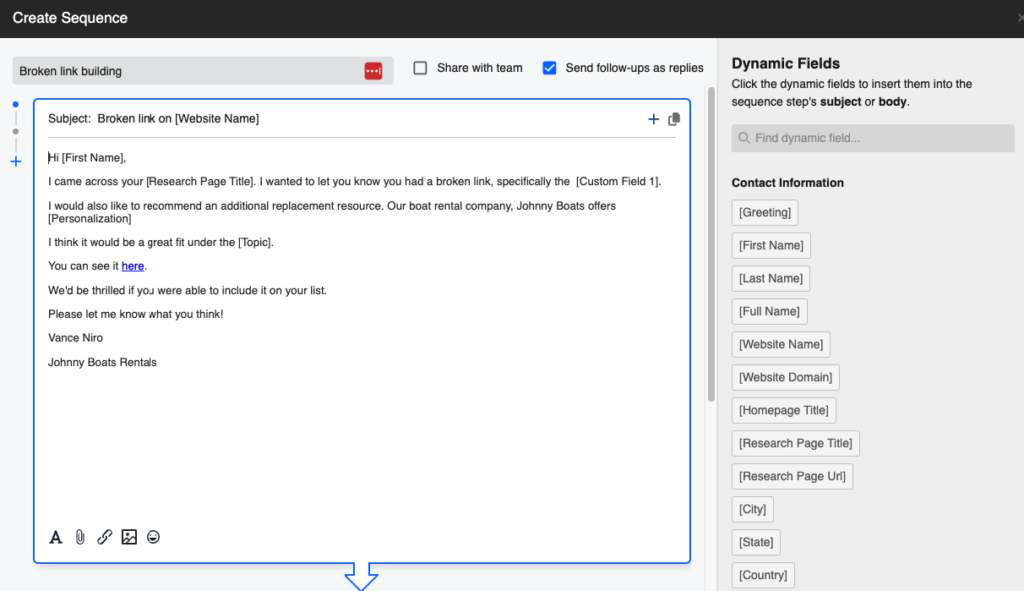The height and width of the screenshot is (591, 1024).
Task: Insert a dynamic field into the subject line
Action: [x=653, y=118]
